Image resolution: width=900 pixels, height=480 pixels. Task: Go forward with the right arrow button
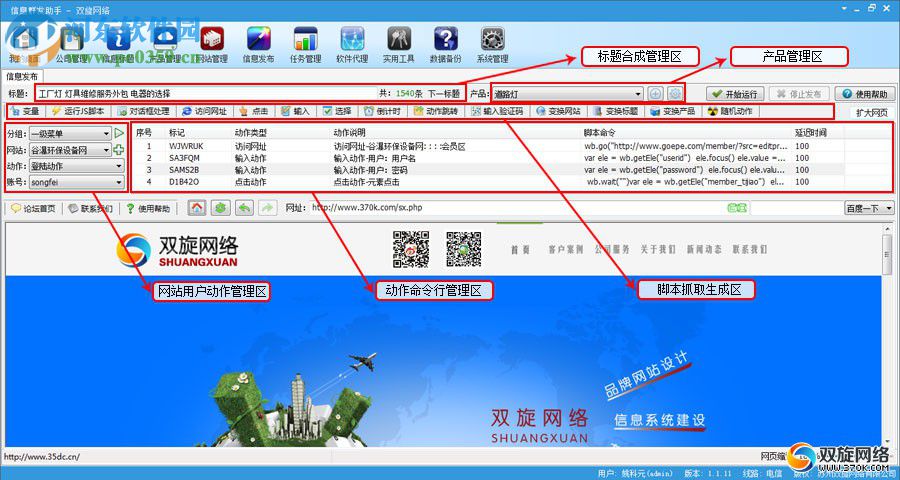coord(267,208)
